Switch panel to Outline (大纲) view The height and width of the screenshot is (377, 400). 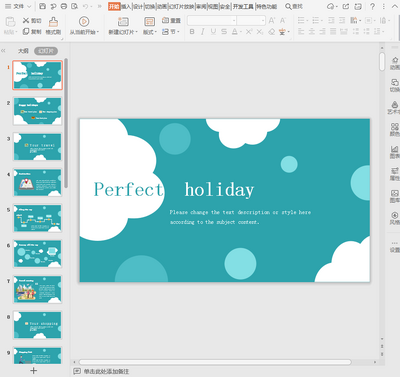(23, 51)
